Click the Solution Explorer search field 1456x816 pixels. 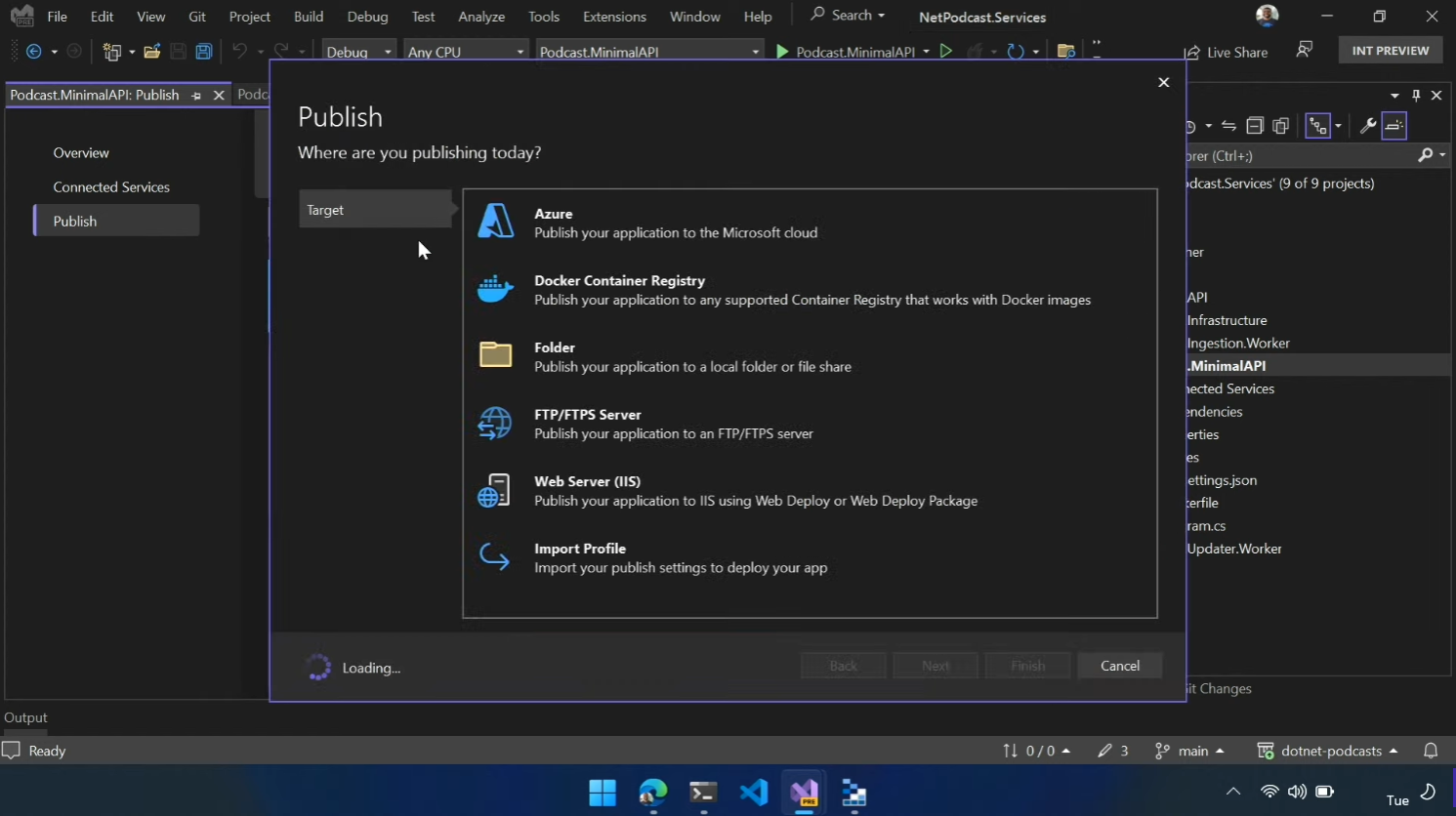[x=1299, y=155]
